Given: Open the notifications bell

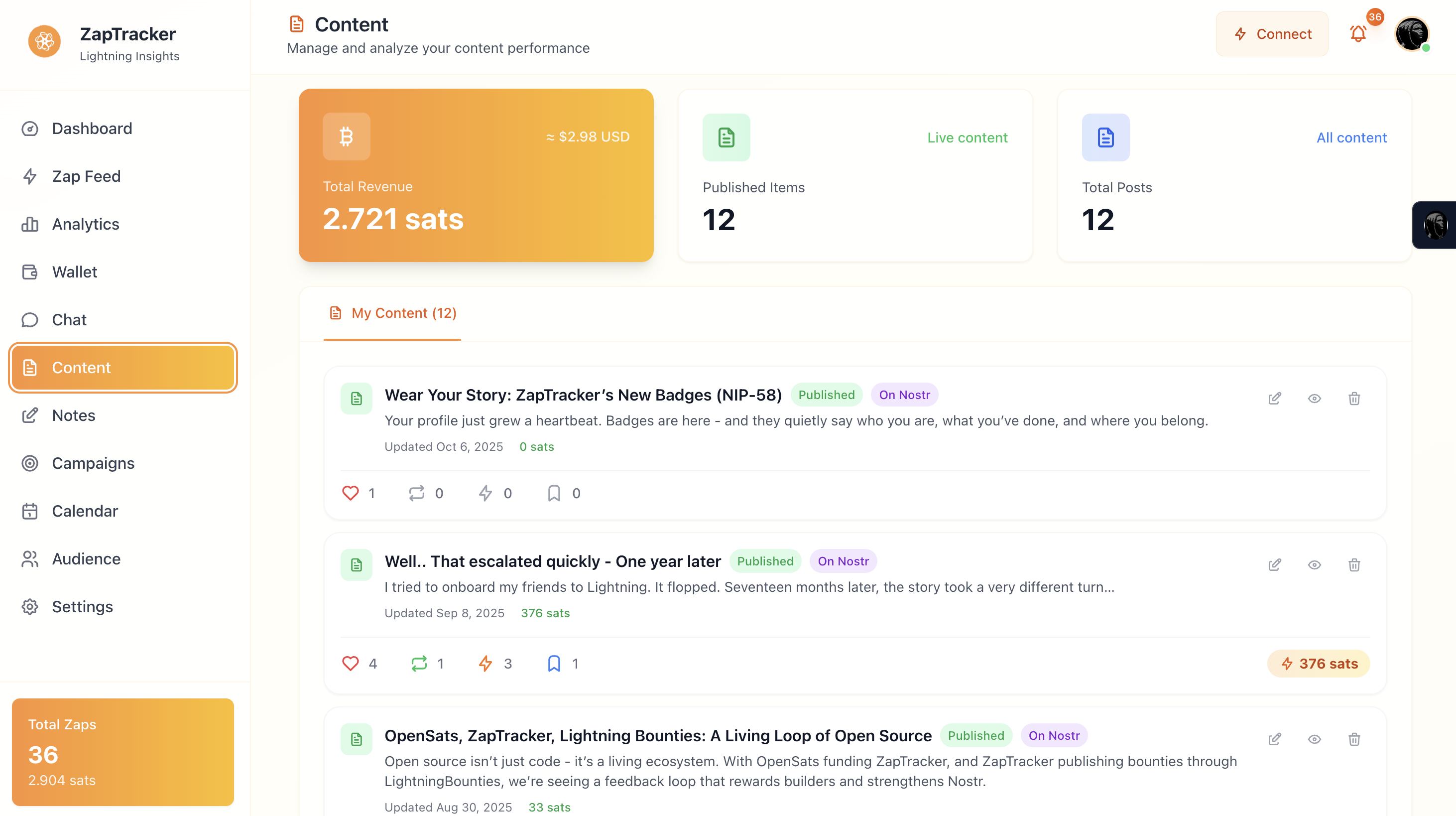Looking at the screenshot, I should coord(1357,34).
